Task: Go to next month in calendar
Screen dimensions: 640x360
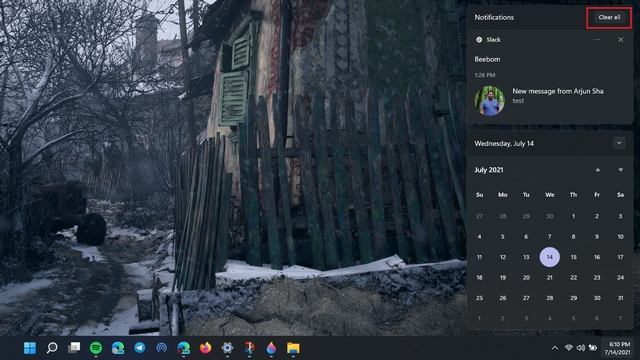Action: point(620,170)
